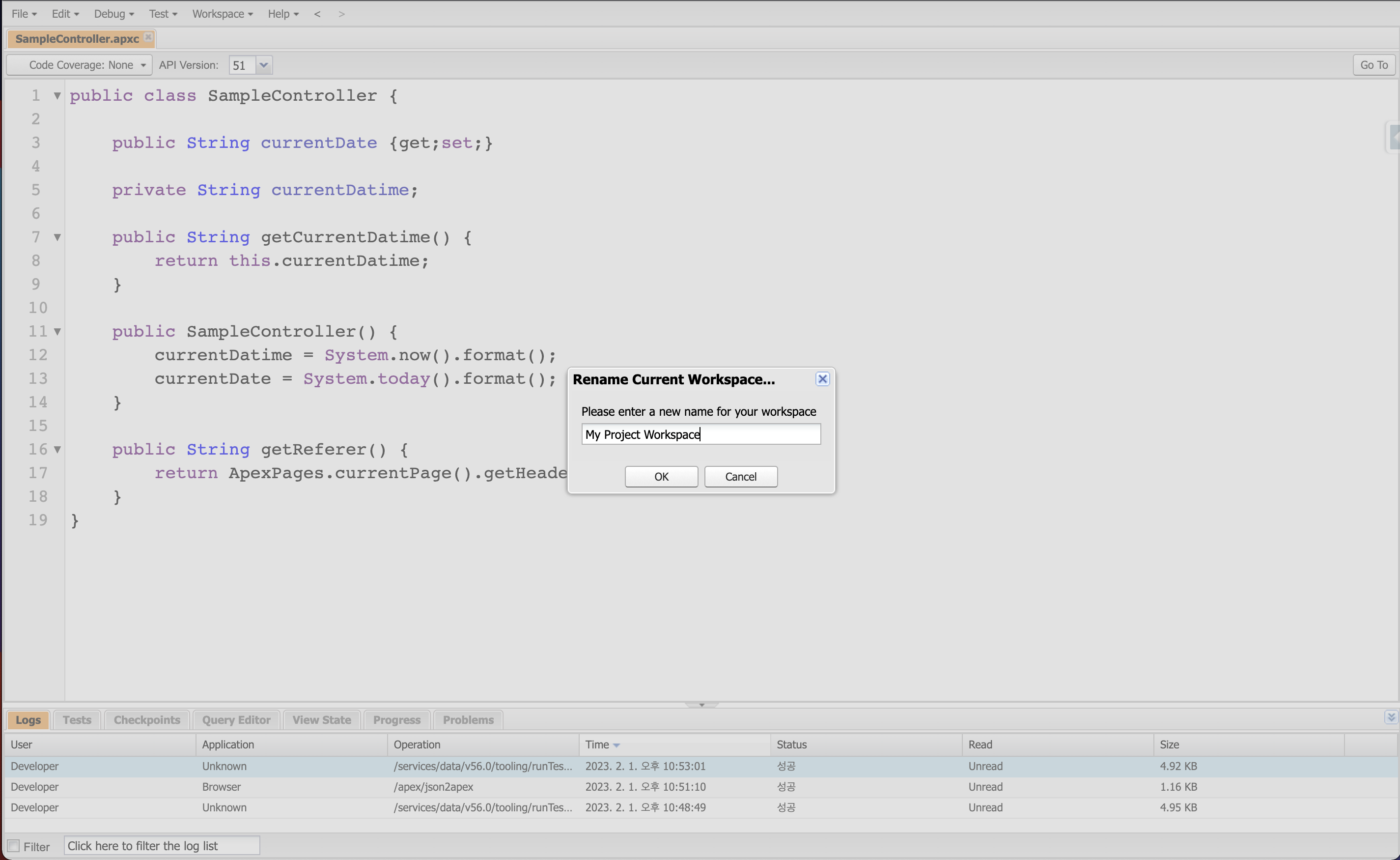This screenshot has height=860, width=1400.
Task: Go to the next tab with the forward arrow
Action: click(x=341, y=14)
